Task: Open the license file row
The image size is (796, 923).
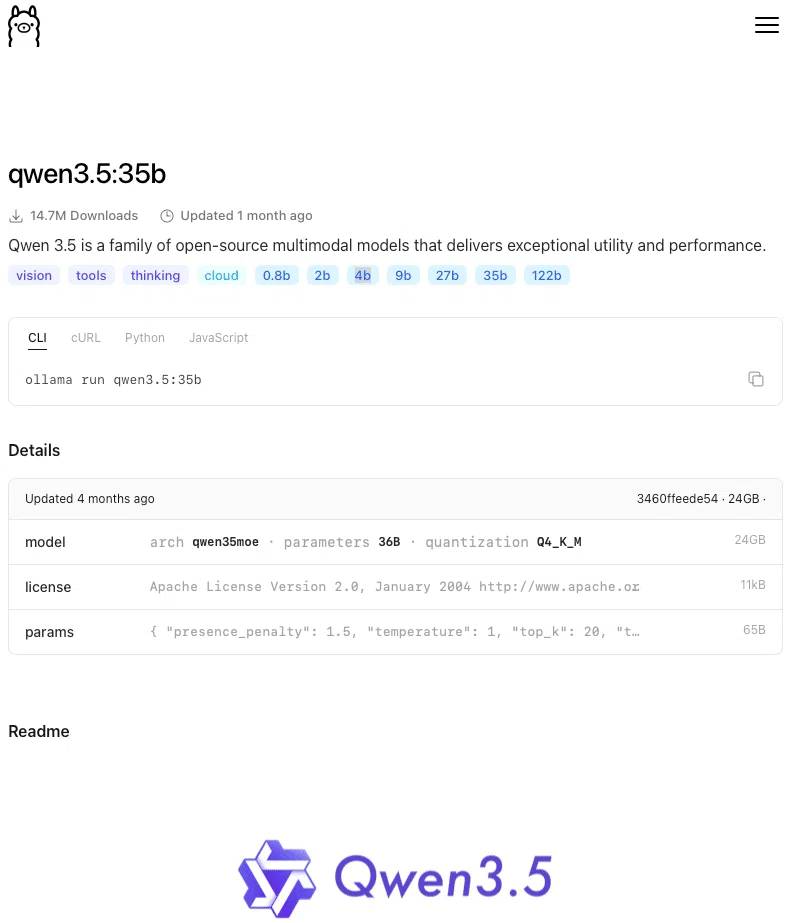Action: [395, 587]
